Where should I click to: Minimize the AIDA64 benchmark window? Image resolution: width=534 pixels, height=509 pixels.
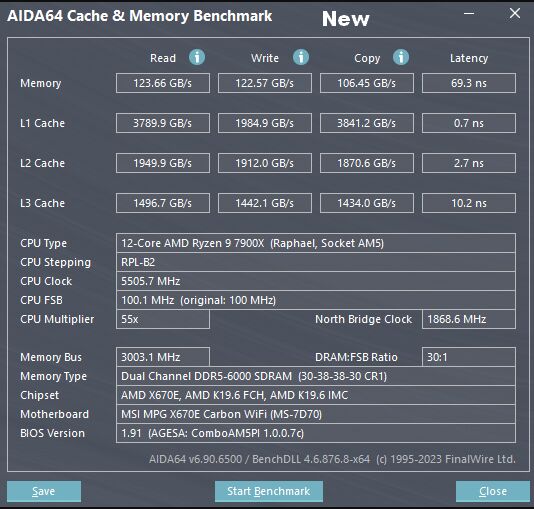click(x=469, y=14)
